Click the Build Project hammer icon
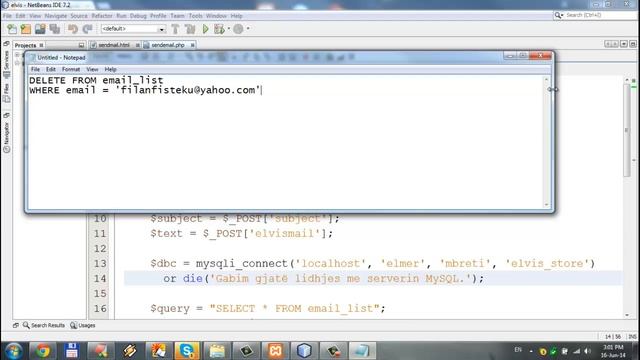 point(176,29)
